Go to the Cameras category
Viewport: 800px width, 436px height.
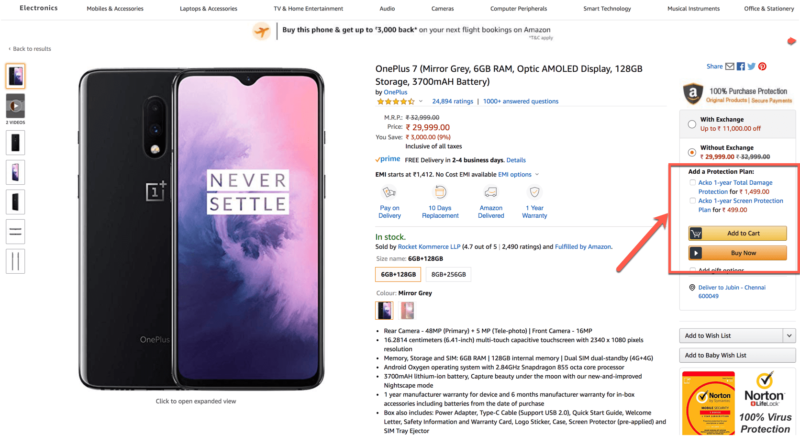pyautogui.click(x=444, y=8)
